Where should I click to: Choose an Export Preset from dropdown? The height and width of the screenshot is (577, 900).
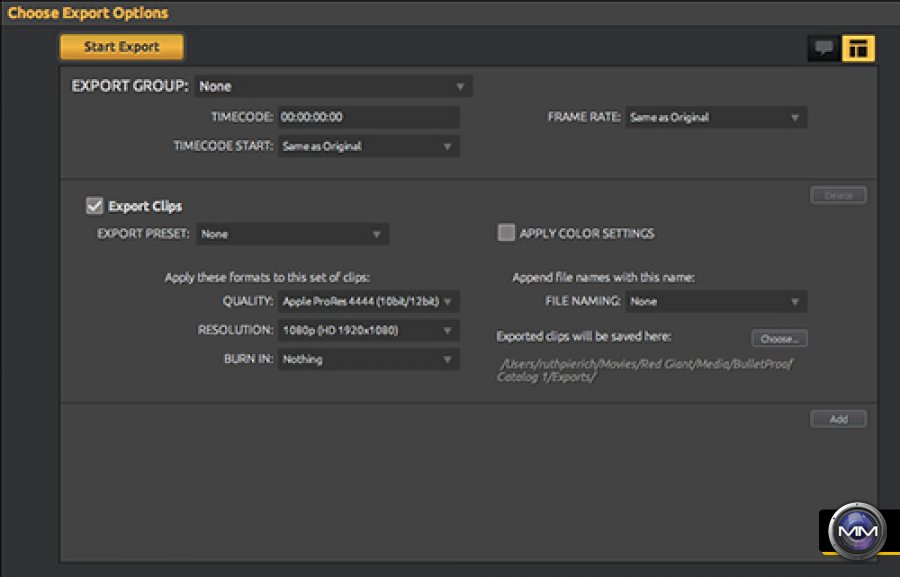pos(292,234)
